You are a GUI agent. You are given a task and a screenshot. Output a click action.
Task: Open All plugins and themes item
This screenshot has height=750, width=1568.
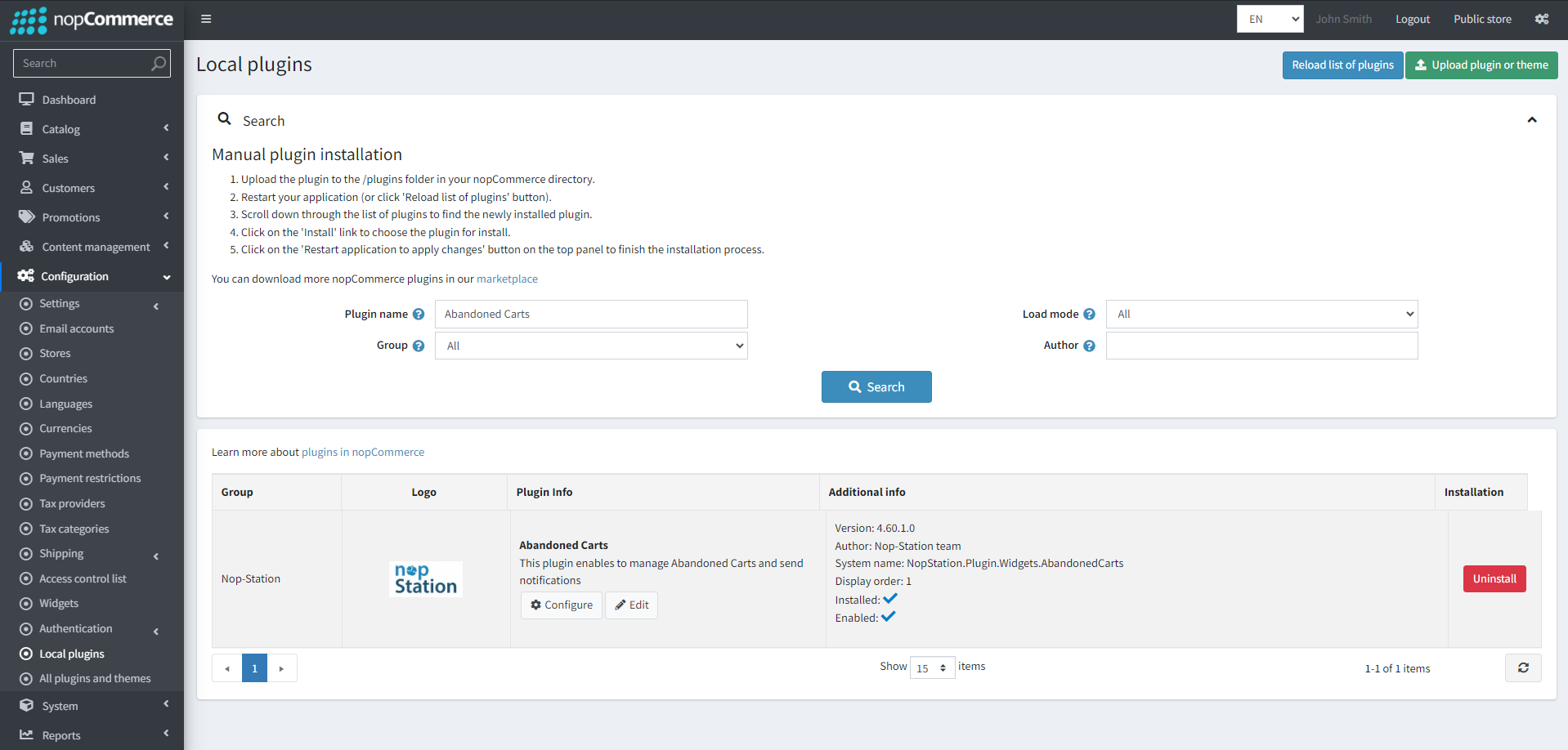coord(95,679)
